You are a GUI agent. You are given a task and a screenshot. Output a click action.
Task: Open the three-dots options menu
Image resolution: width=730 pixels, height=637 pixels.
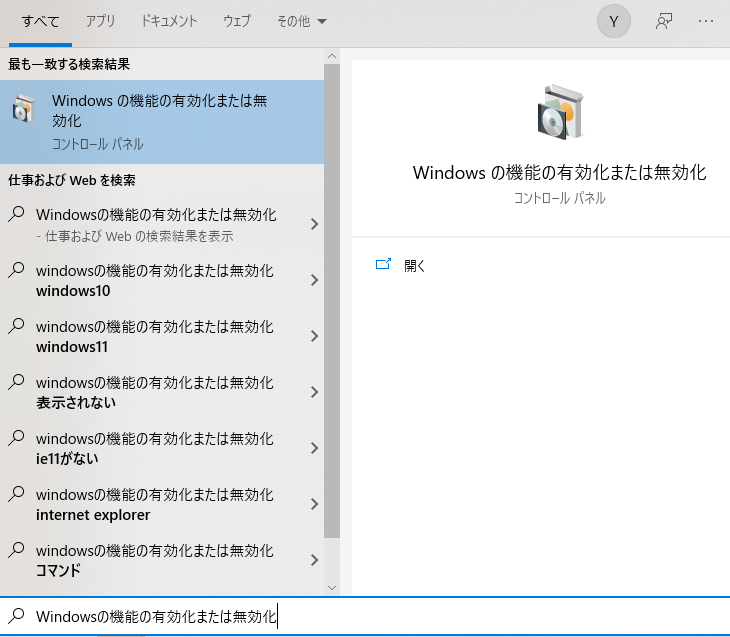point(706,21)
